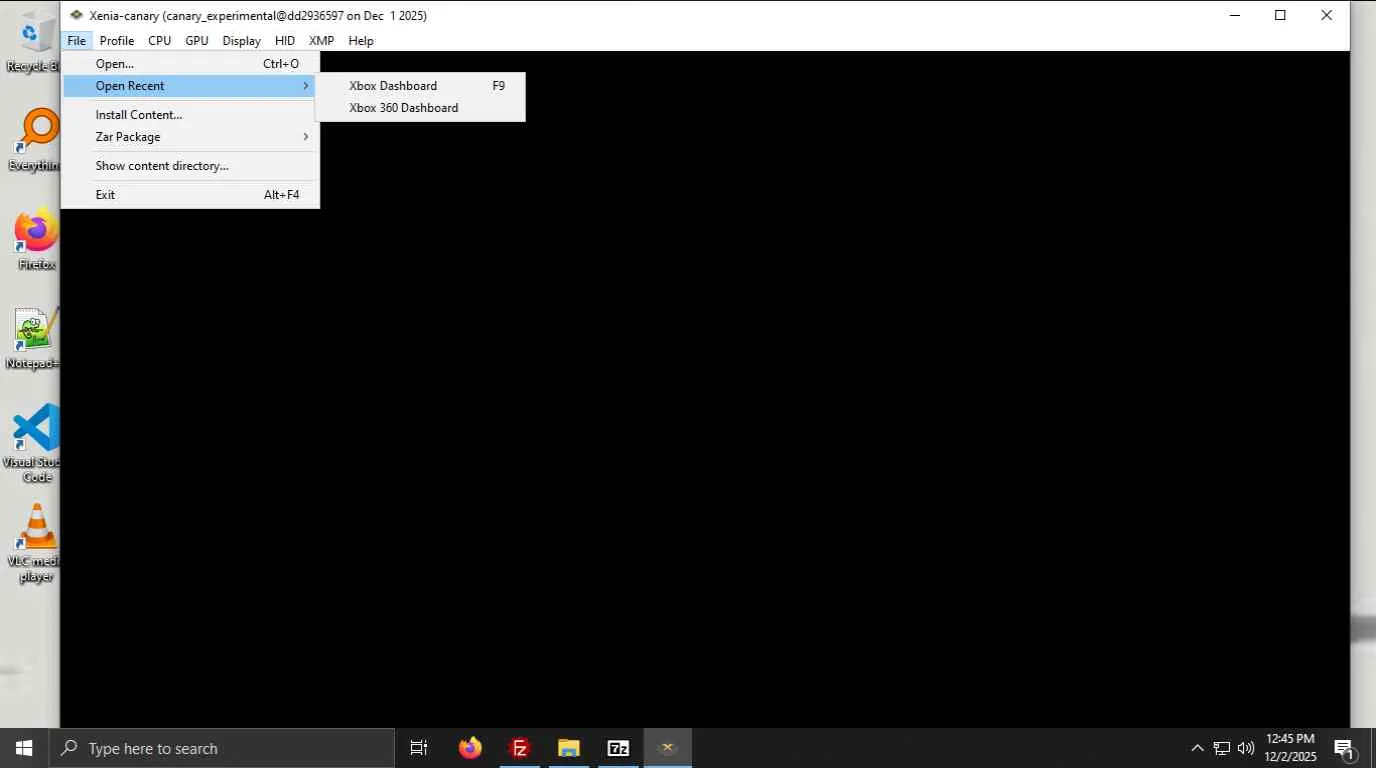Open the notification center icon
Screen dimensions: 1376x768
pos(1344,748)
